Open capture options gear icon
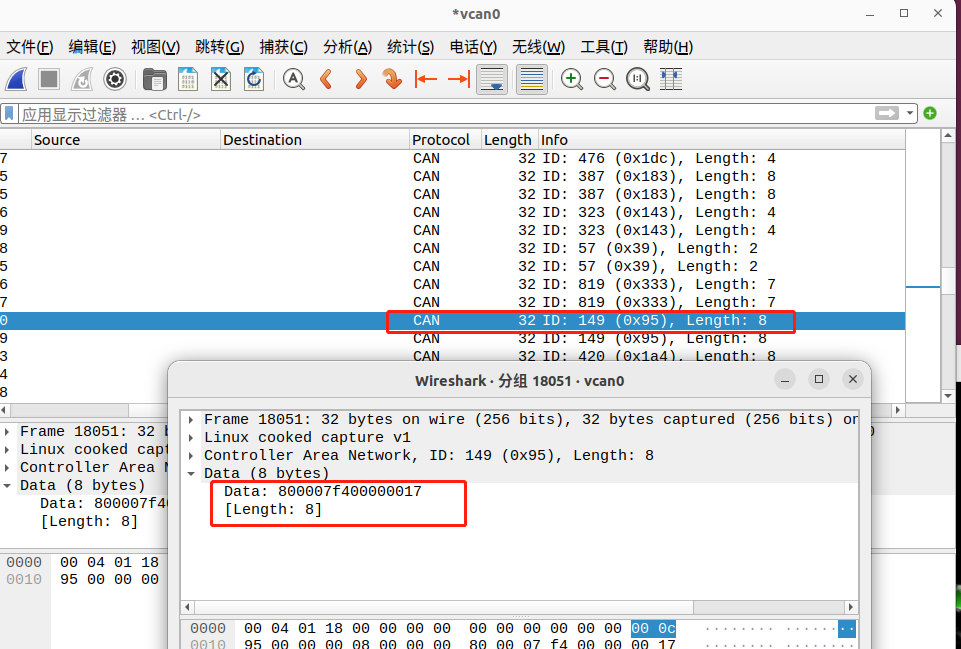 (x=115, y=80)
